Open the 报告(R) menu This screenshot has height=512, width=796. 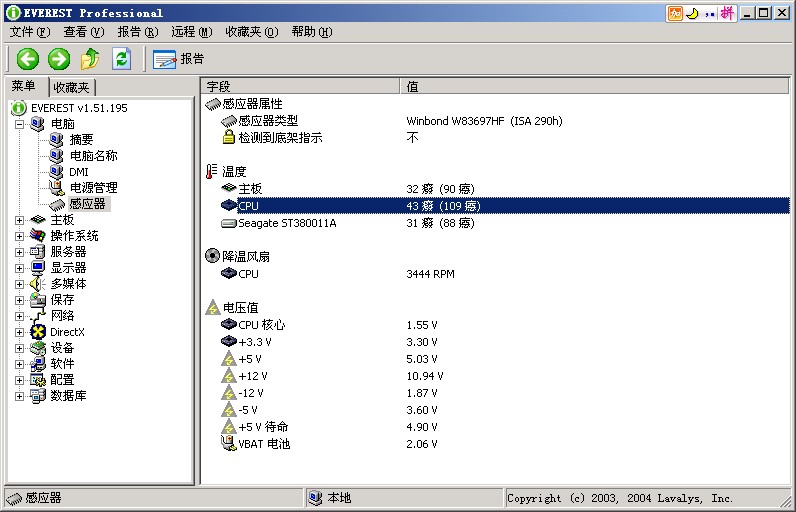click(138, 32)
